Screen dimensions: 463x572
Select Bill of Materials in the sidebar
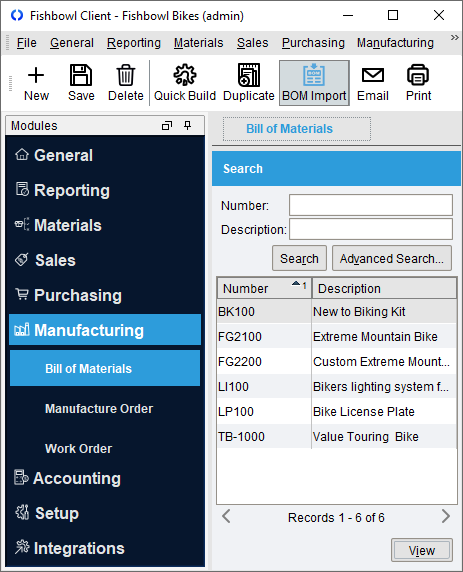pyautogui.click(x=105, y=368)
